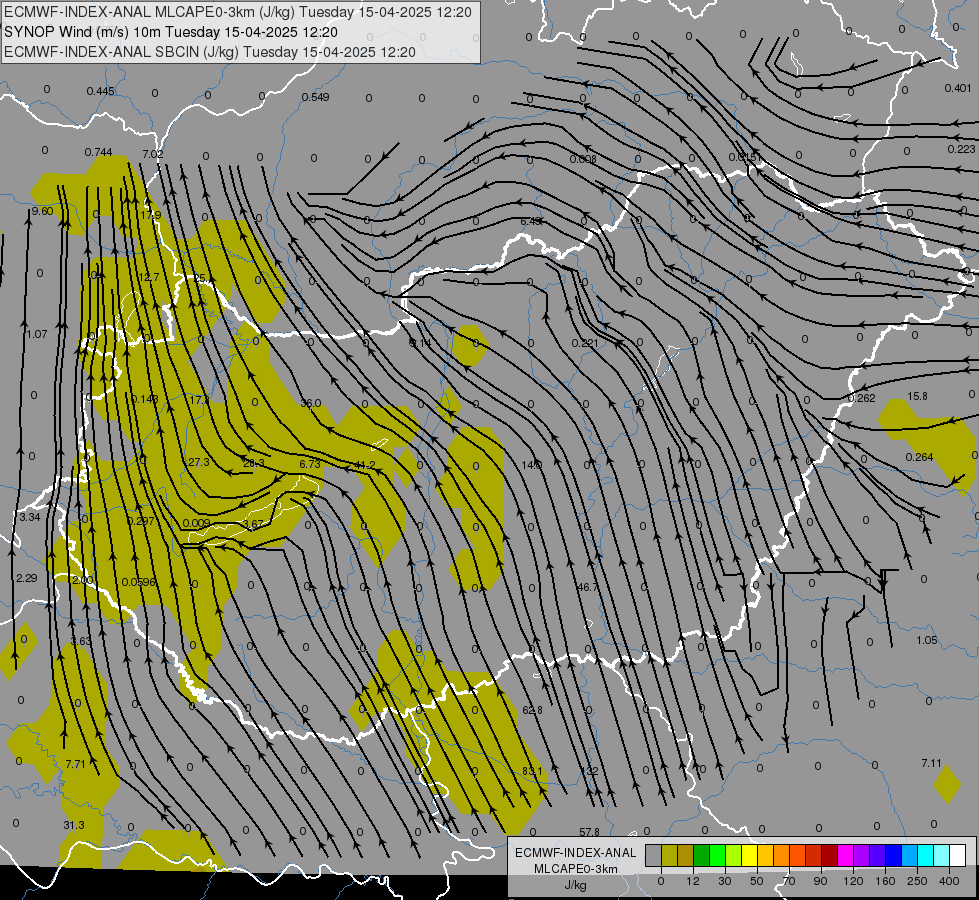Viewport: 979px width, 900px height.
Task: Click the map value 3.63
Action: click(x=81, y=641)
